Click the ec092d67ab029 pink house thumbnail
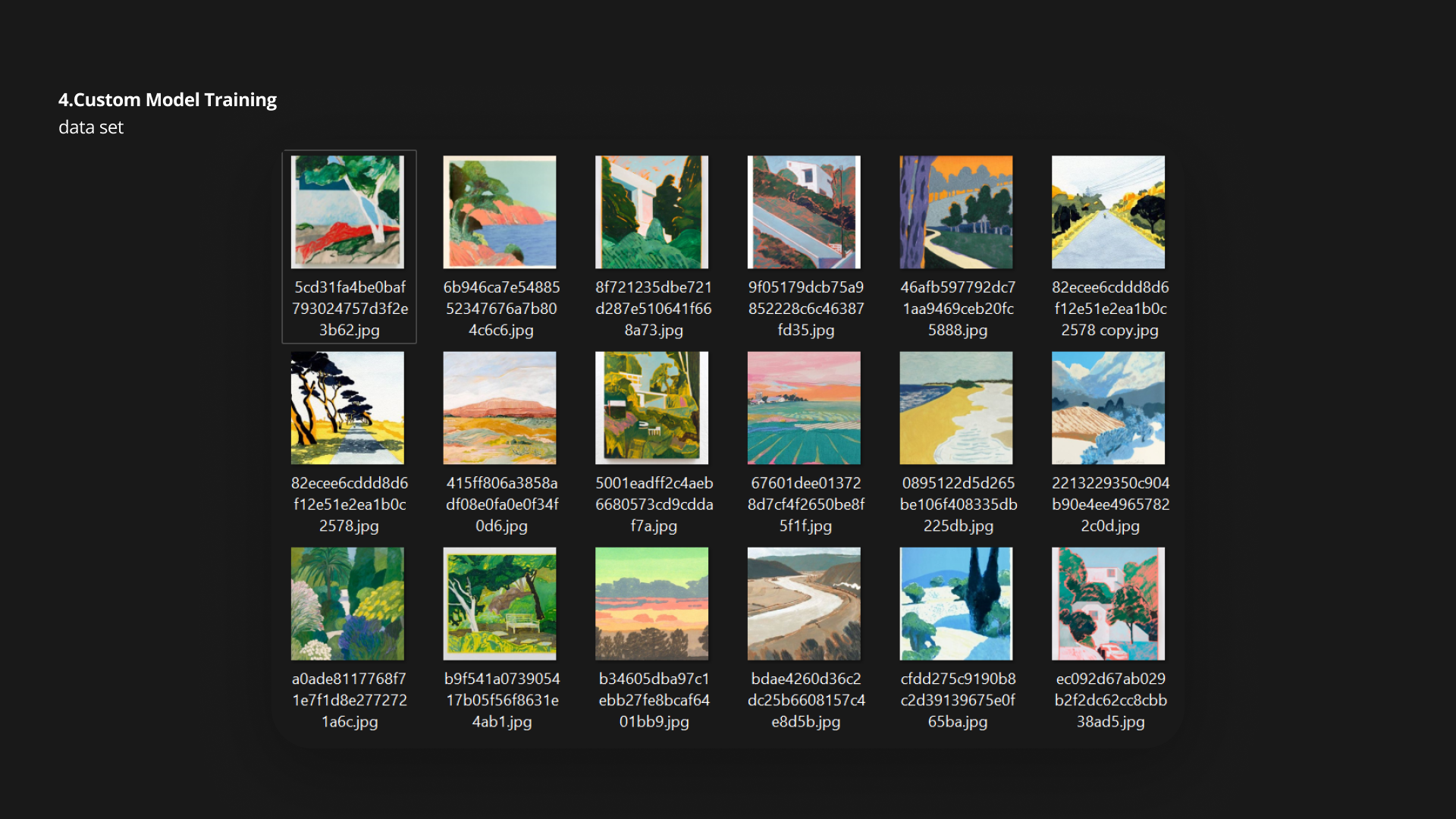Image resolution: width=1456 pixels, height=819 pixels. click(1109, 604)
